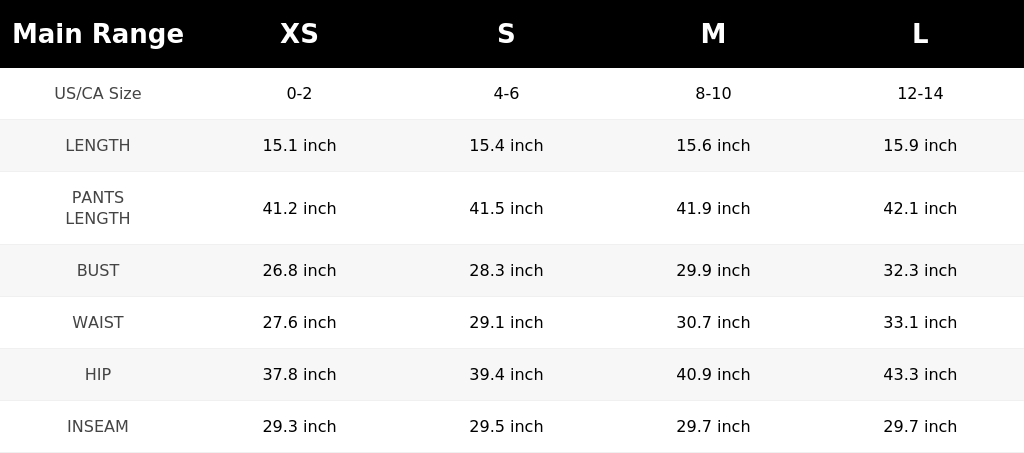Click the US/CA Size row label
This screenshot has width=1024, height=453.
pos(98,93)
